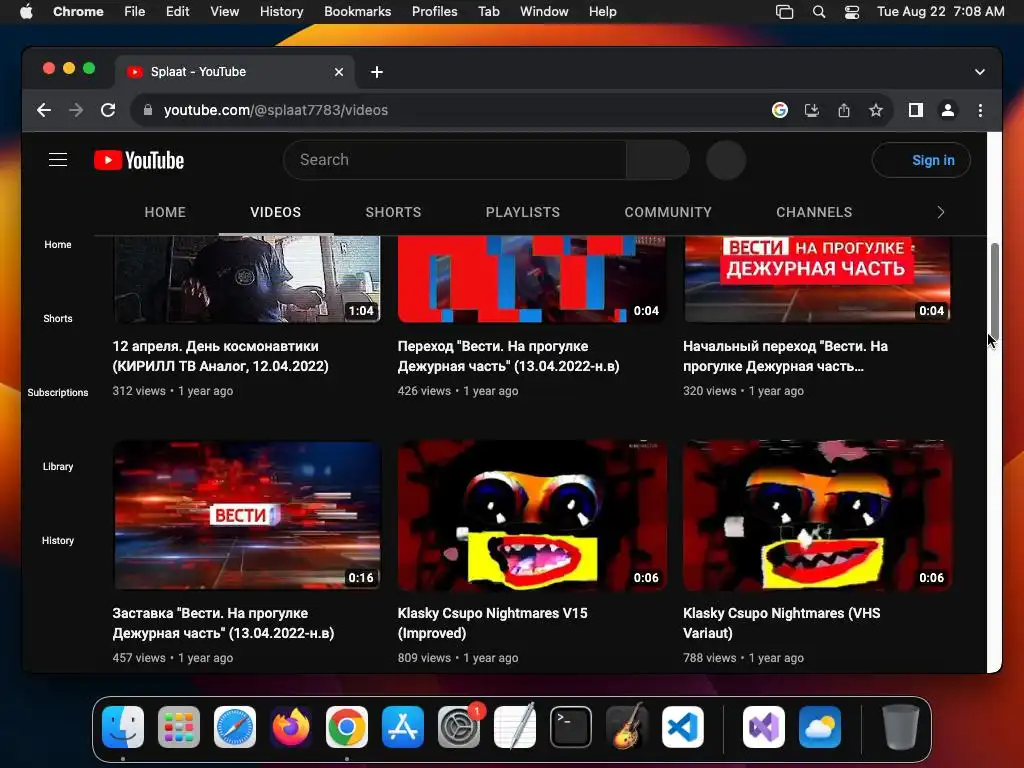This screenshot has width=1024, height=768.
Task: Open Finder from the dock
Action: (123, 727)
